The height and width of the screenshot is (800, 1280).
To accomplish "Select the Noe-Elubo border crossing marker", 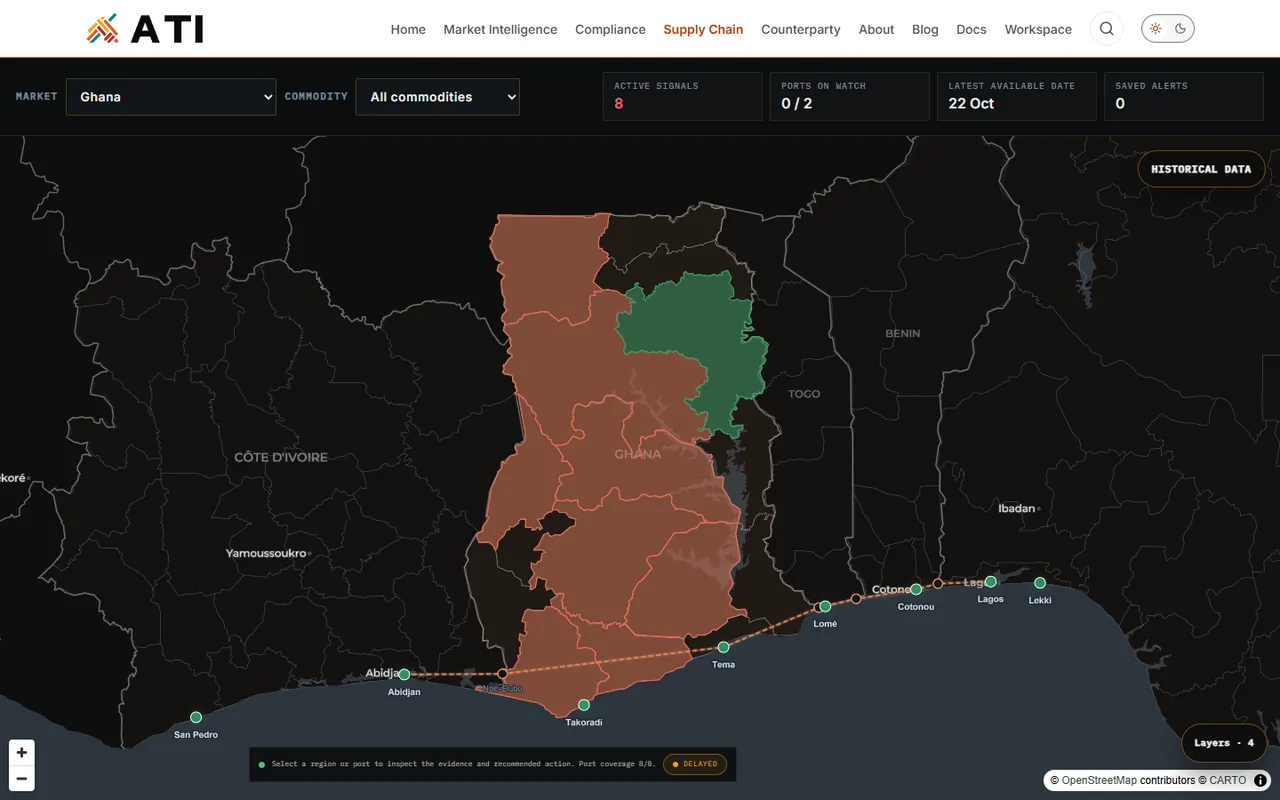I will tap(503, 674).
